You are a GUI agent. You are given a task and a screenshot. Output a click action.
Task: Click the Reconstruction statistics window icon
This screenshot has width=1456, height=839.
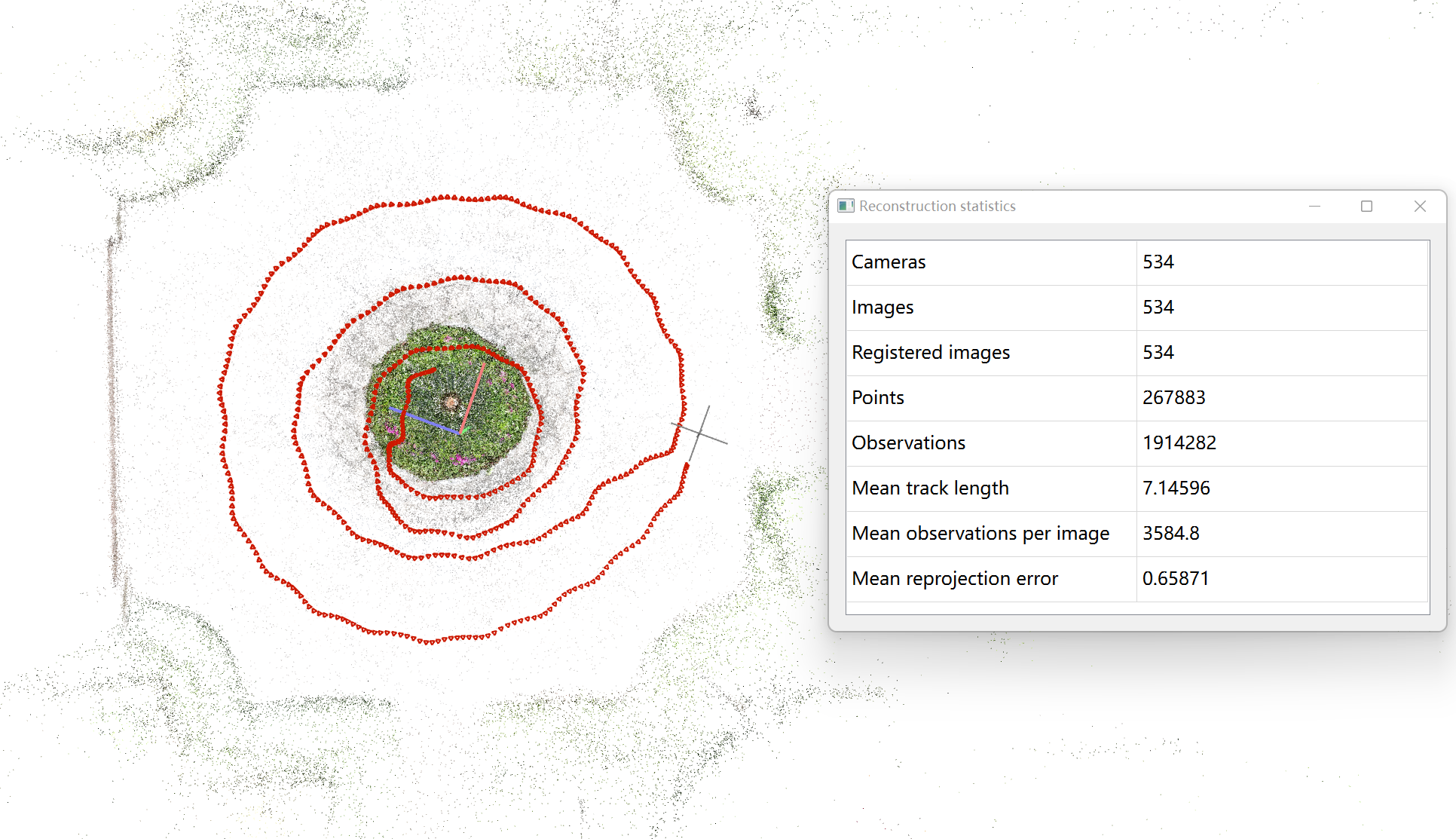coord(846,206)
